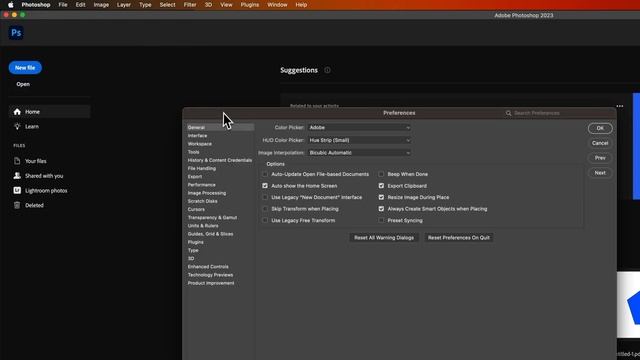This screenshot has width=640, height=360.
Task: Enable Skip Transform when Placing
Action: [265, 209]
